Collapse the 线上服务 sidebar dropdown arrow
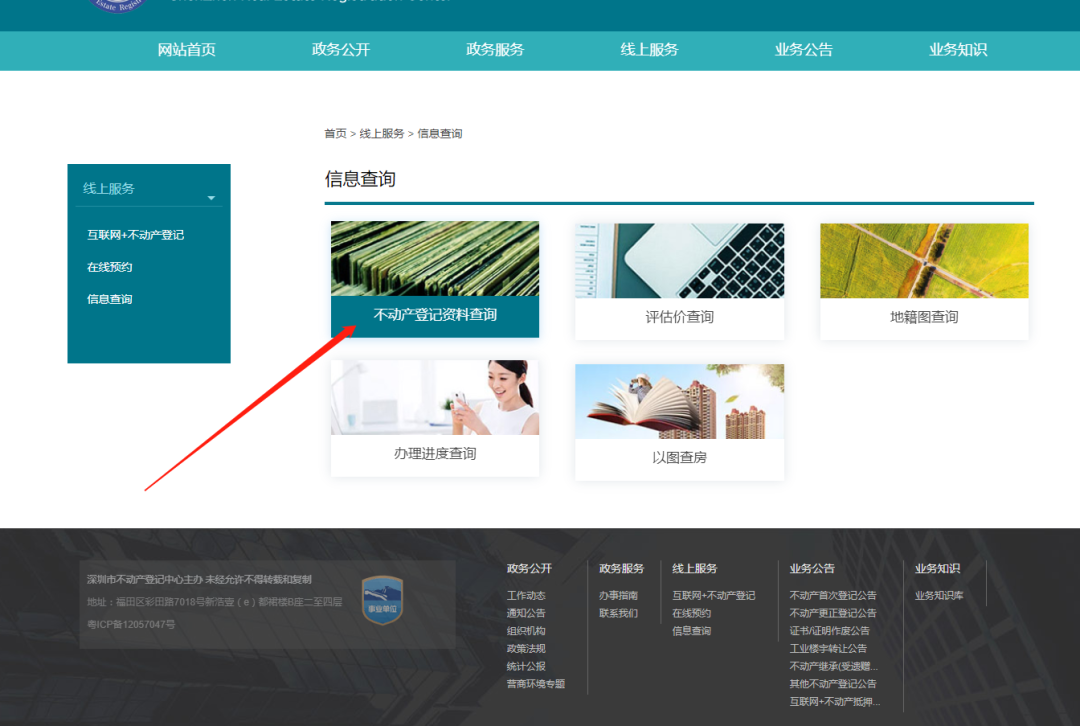 click(x=211, y=198)
